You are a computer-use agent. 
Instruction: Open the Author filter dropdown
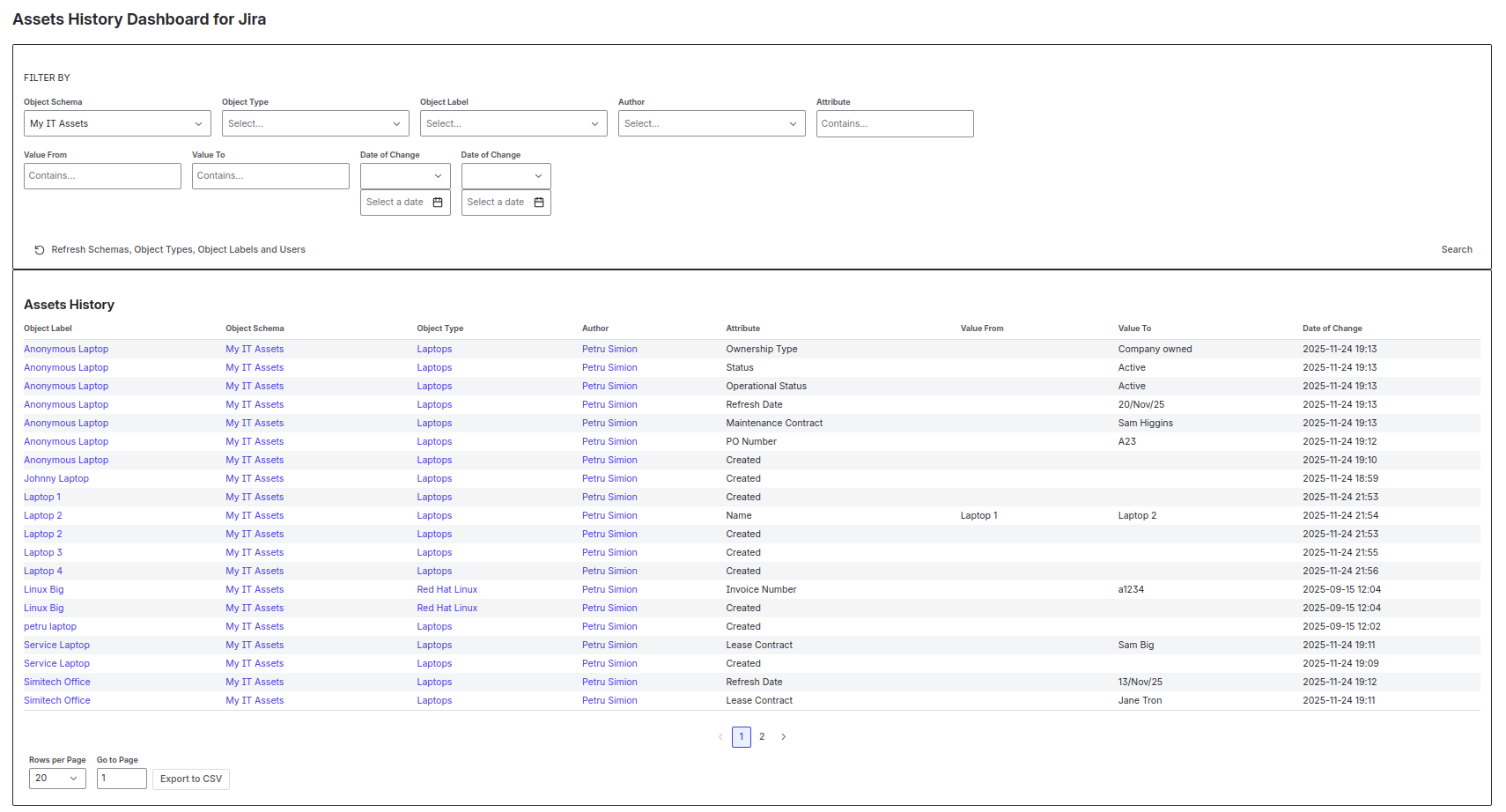[x=711, y=123]
